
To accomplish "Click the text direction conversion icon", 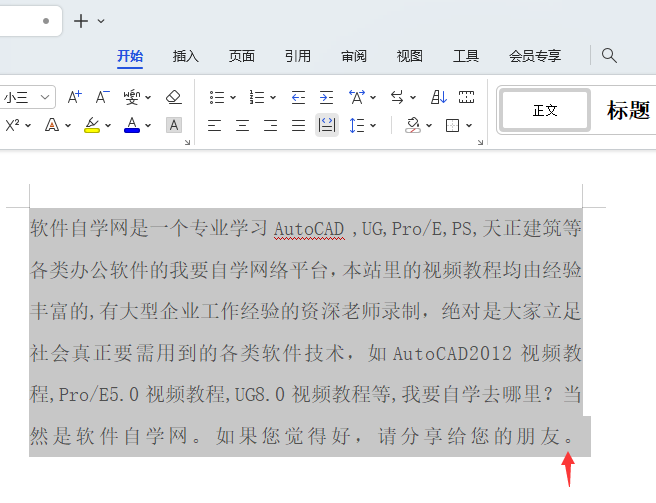I will (397, 97).
